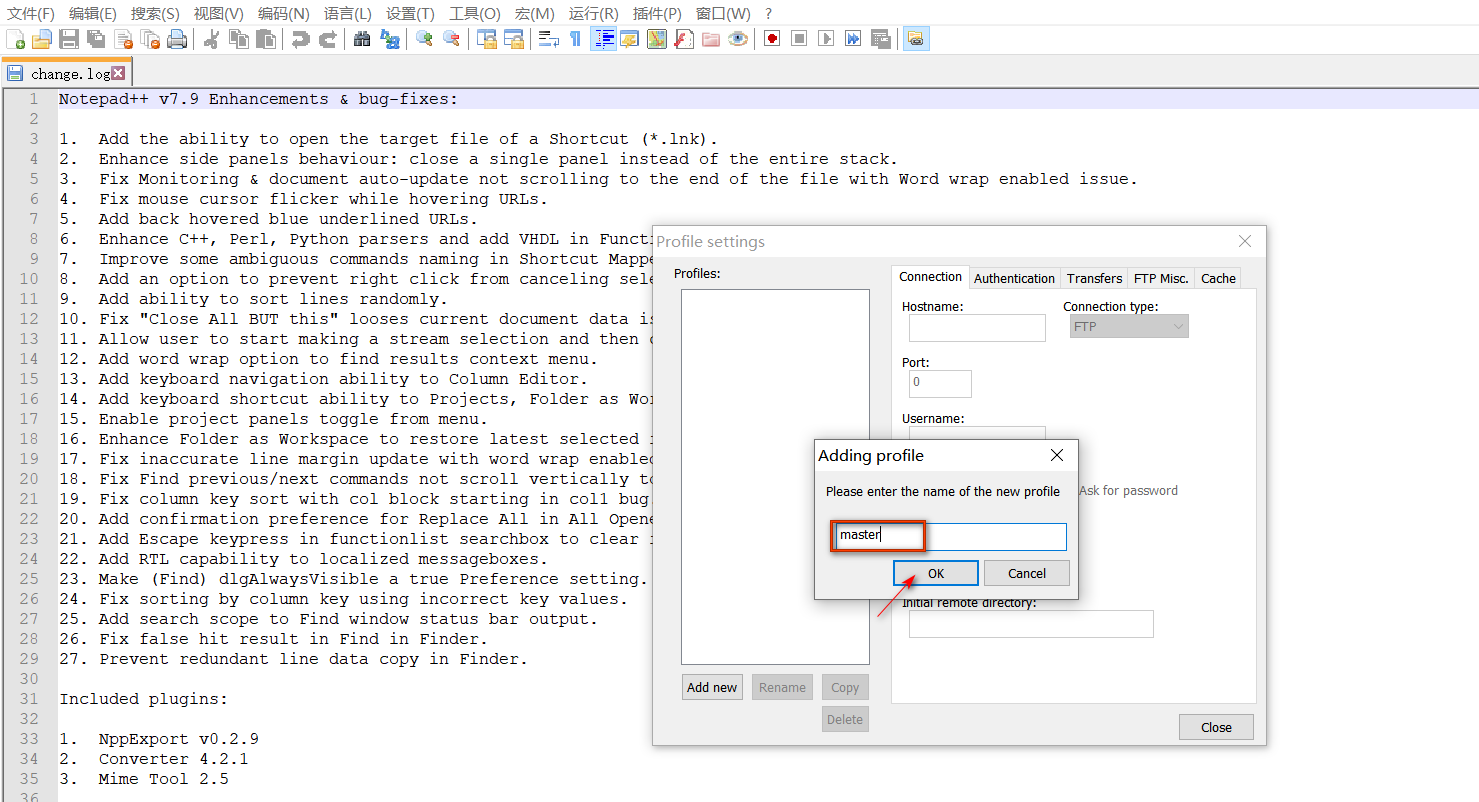1479x802 pixels.
Task: Click the "Included plugins:" line in the editor
Action: tap(144, 699)
